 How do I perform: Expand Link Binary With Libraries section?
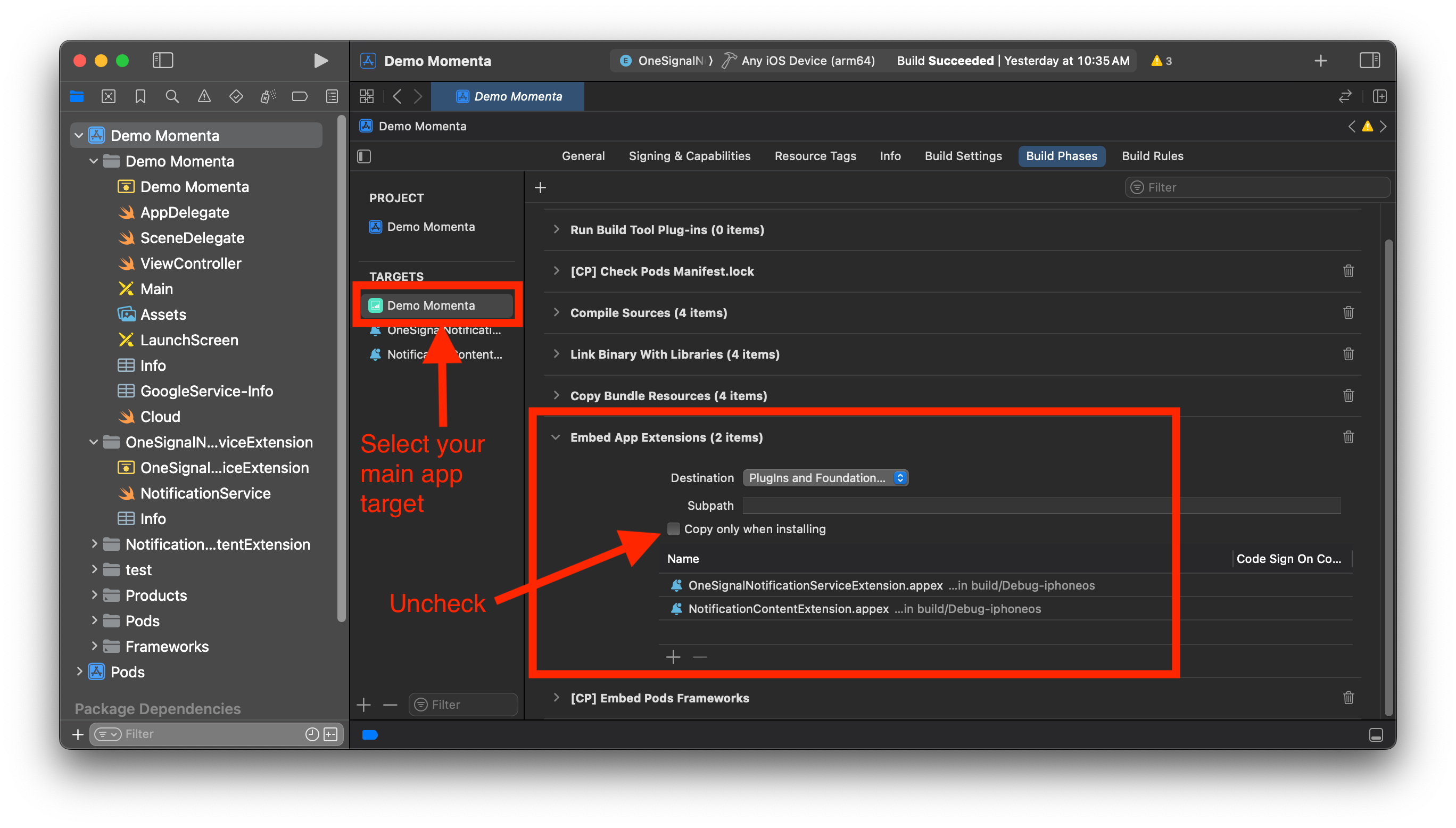tap(556, 354)
